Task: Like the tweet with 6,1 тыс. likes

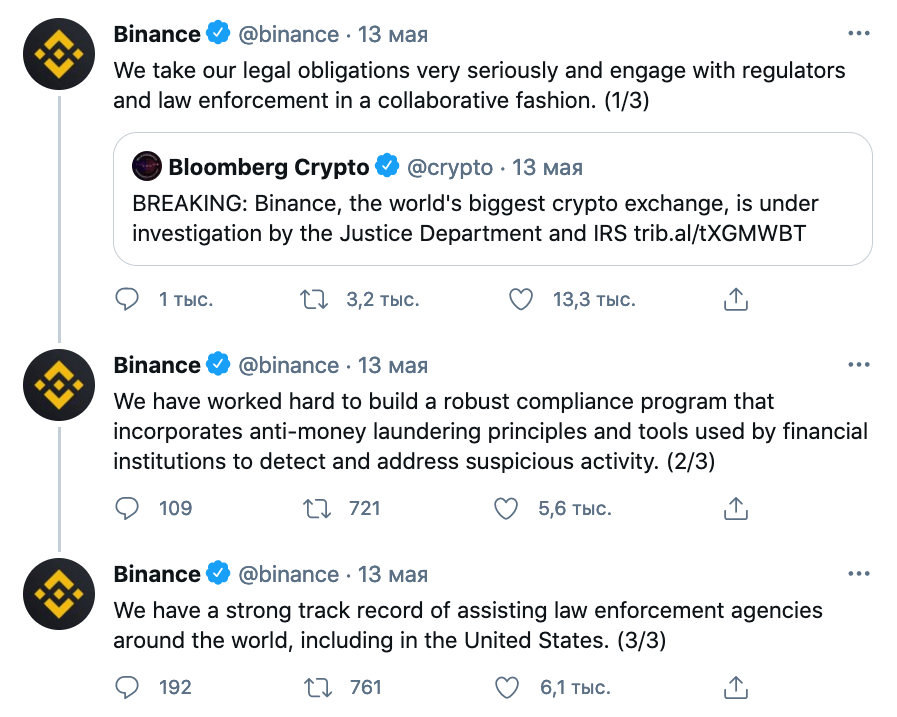Action: coord(507,687)
